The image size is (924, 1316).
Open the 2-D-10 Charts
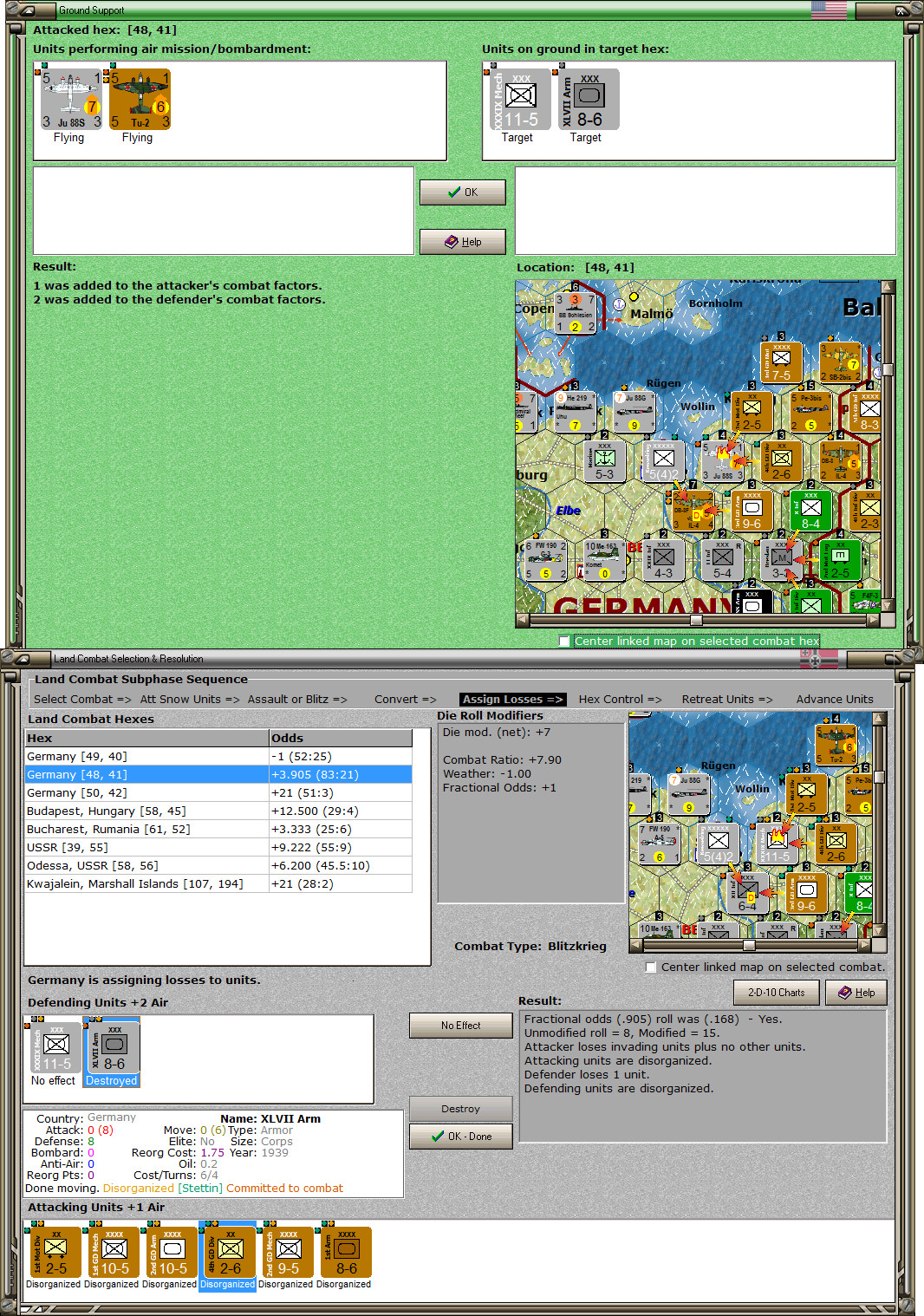click(777, 993)
